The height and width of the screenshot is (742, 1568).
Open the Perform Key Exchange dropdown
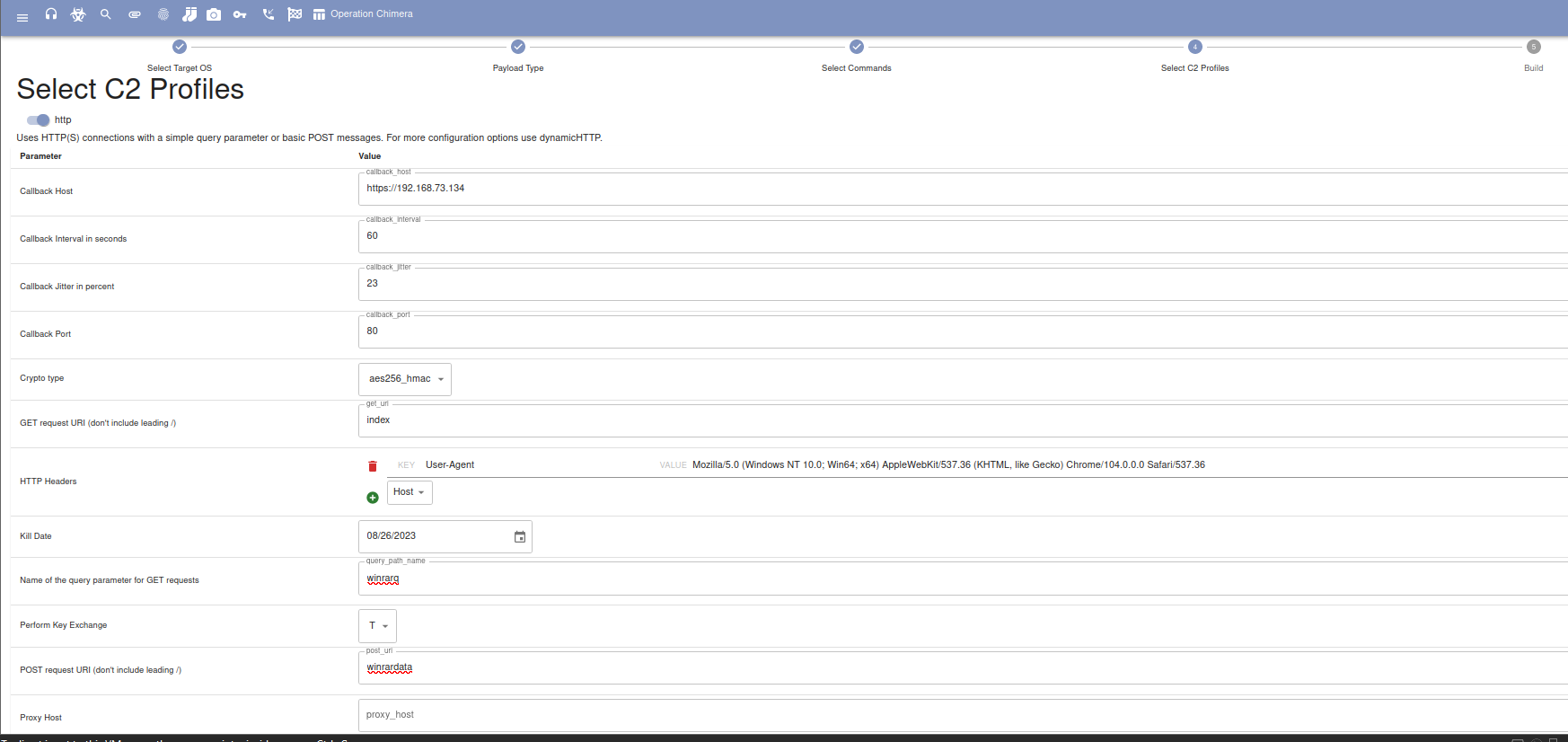pyautogui.click(x=377, y=626)
